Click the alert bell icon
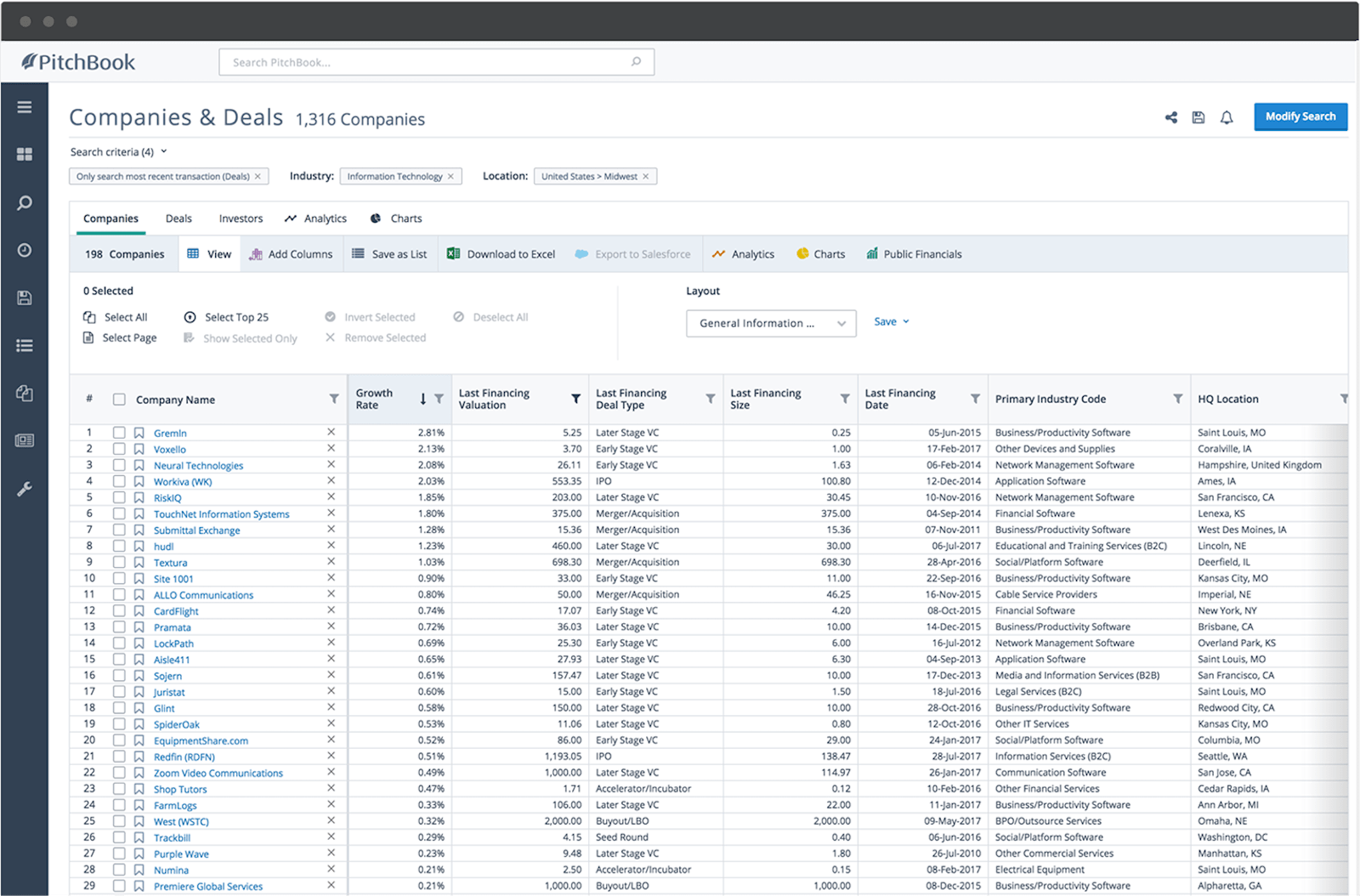1360x896 pixels. (1227, 117)
